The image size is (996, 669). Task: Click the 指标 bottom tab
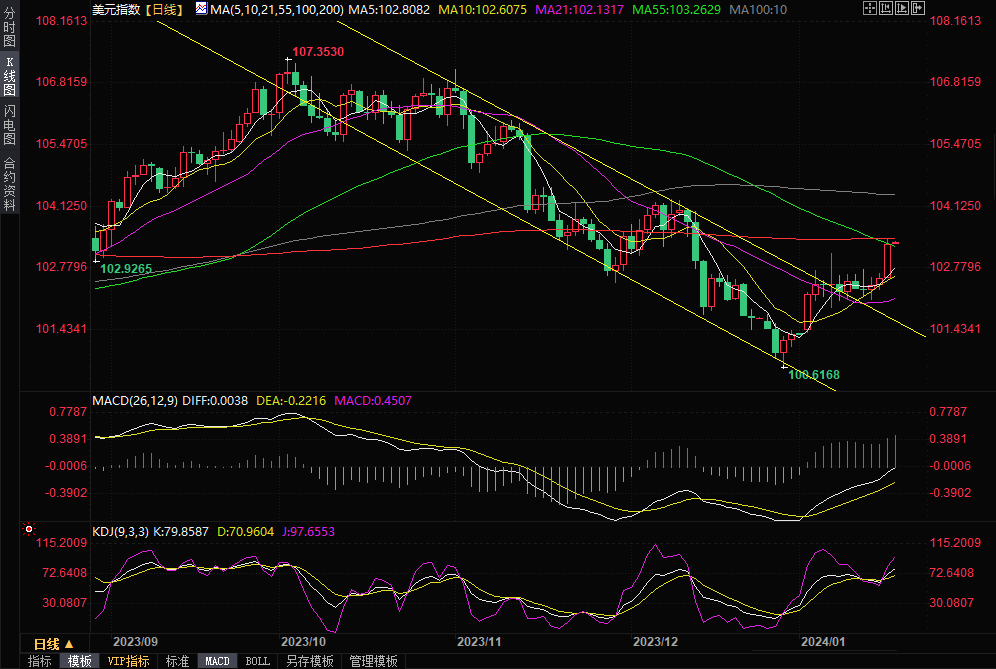(x=40, y=661)
